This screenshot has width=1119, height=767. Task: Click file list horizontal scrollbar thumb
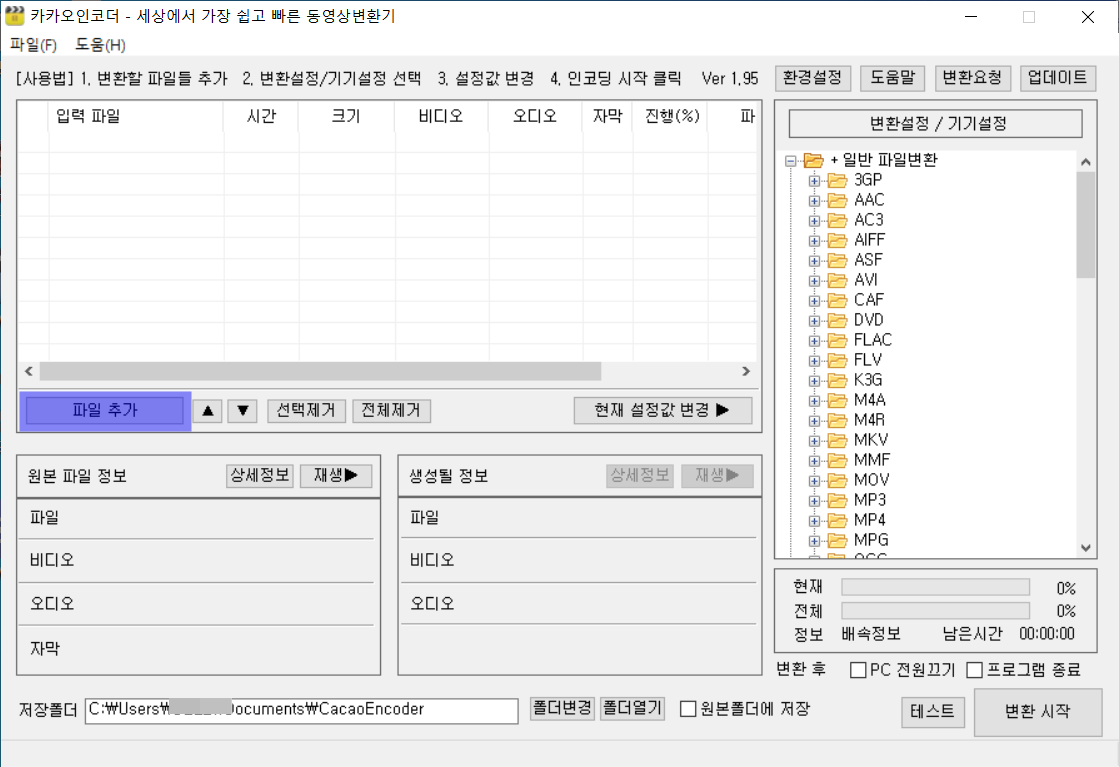[320, 371]
